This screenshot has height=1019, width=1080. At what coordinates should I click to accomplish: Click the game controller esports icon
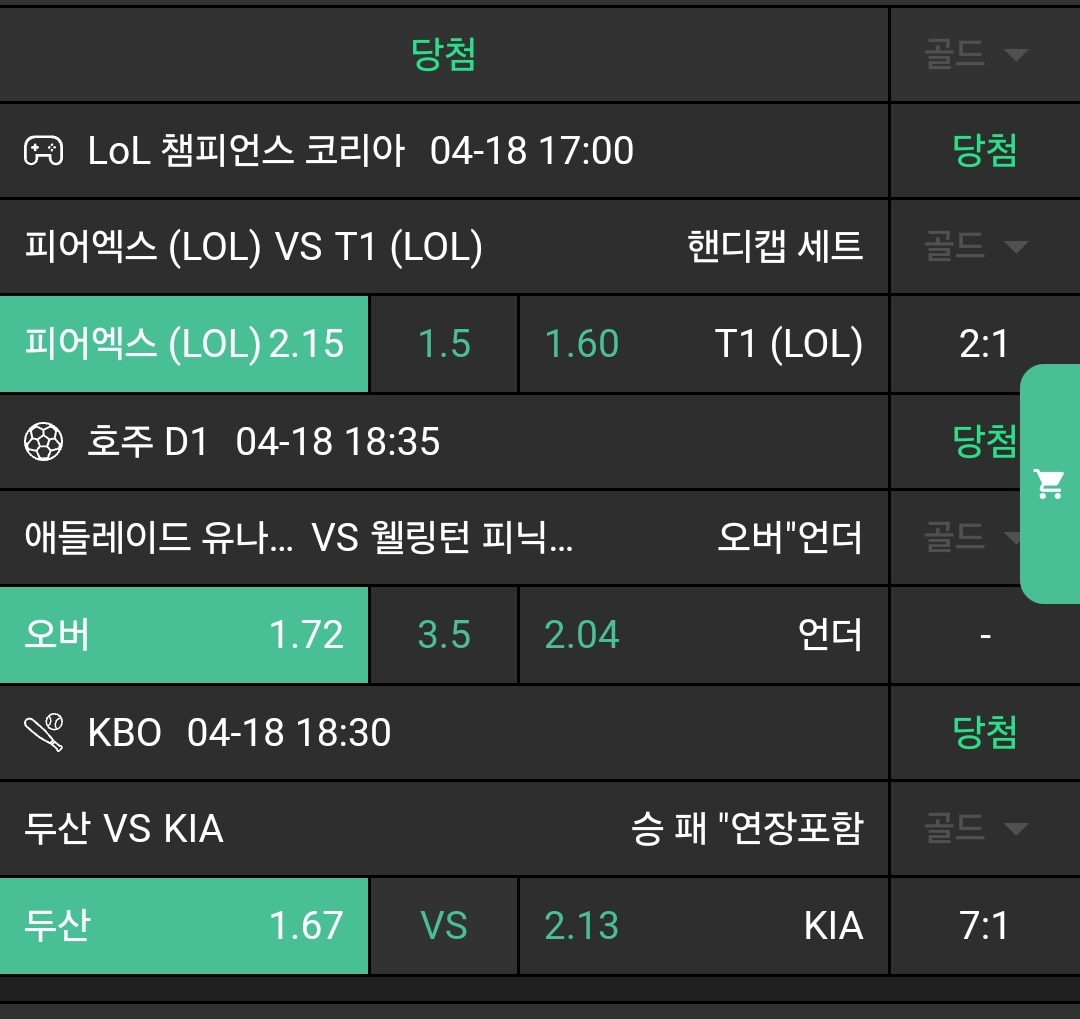coord(43,152)
